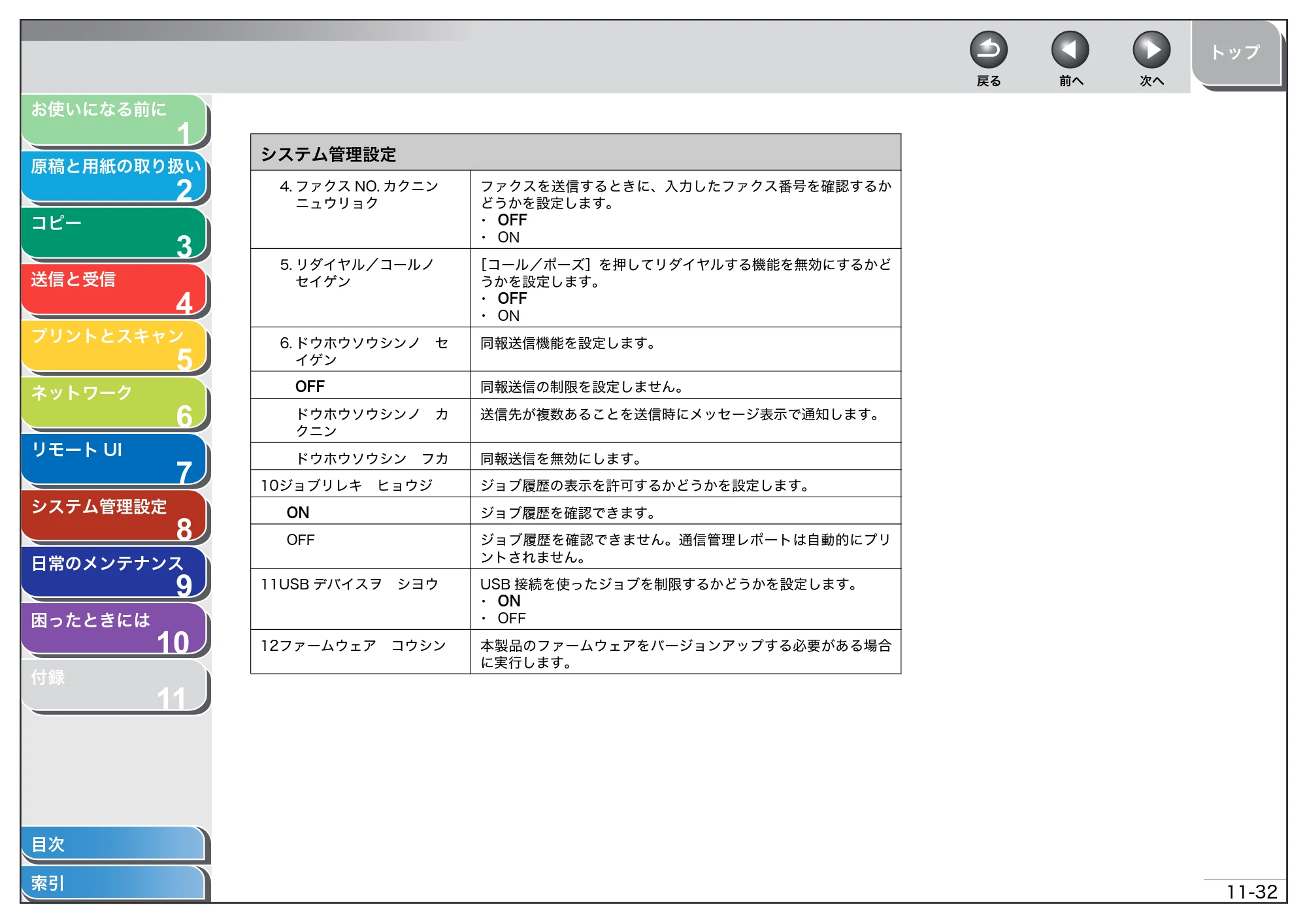
Task: Click the システム管理設定 table header
Action: point(576,153)
